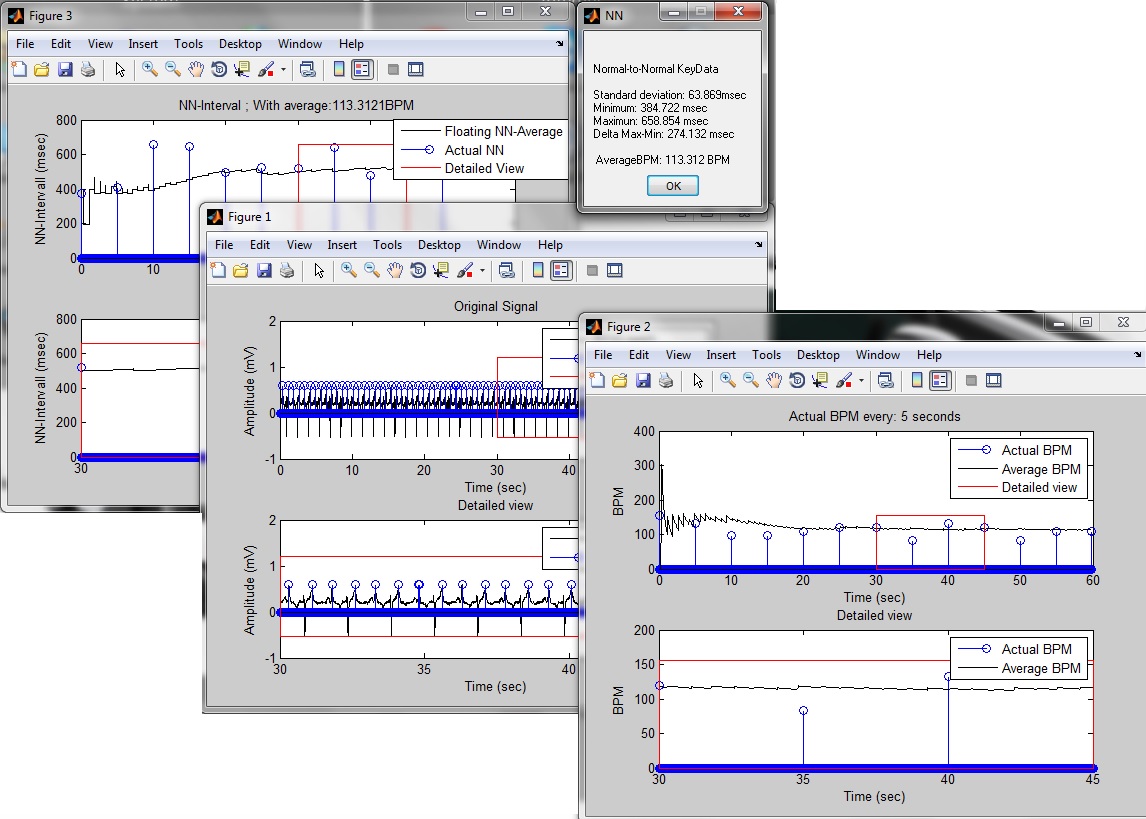This screenshot has width=1146, height=819.
Task: Open the Desktop menu in Figure 2
Action: pos(818,354)
